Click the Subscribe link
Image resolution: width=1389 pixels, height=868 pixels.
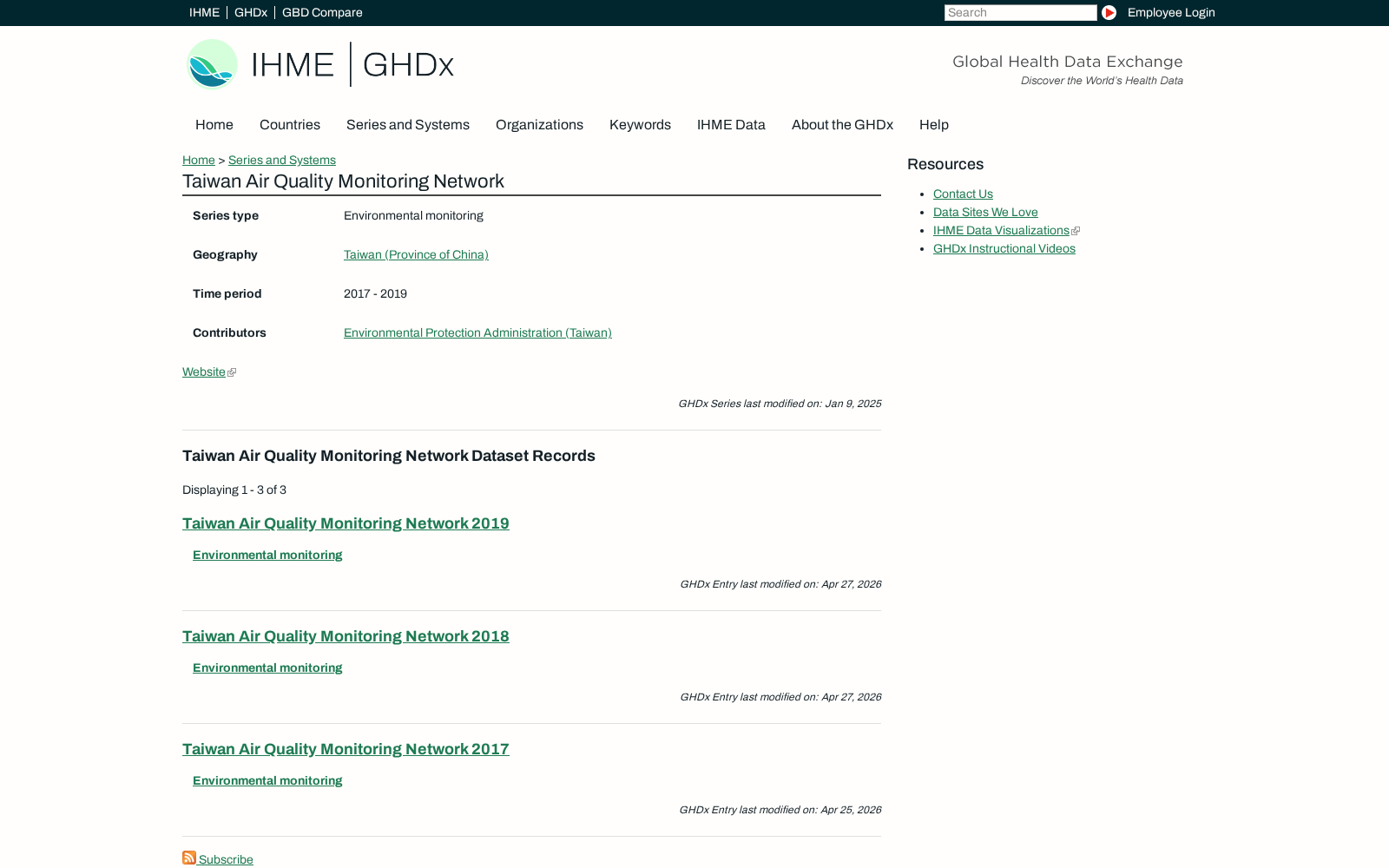[226, 859]
